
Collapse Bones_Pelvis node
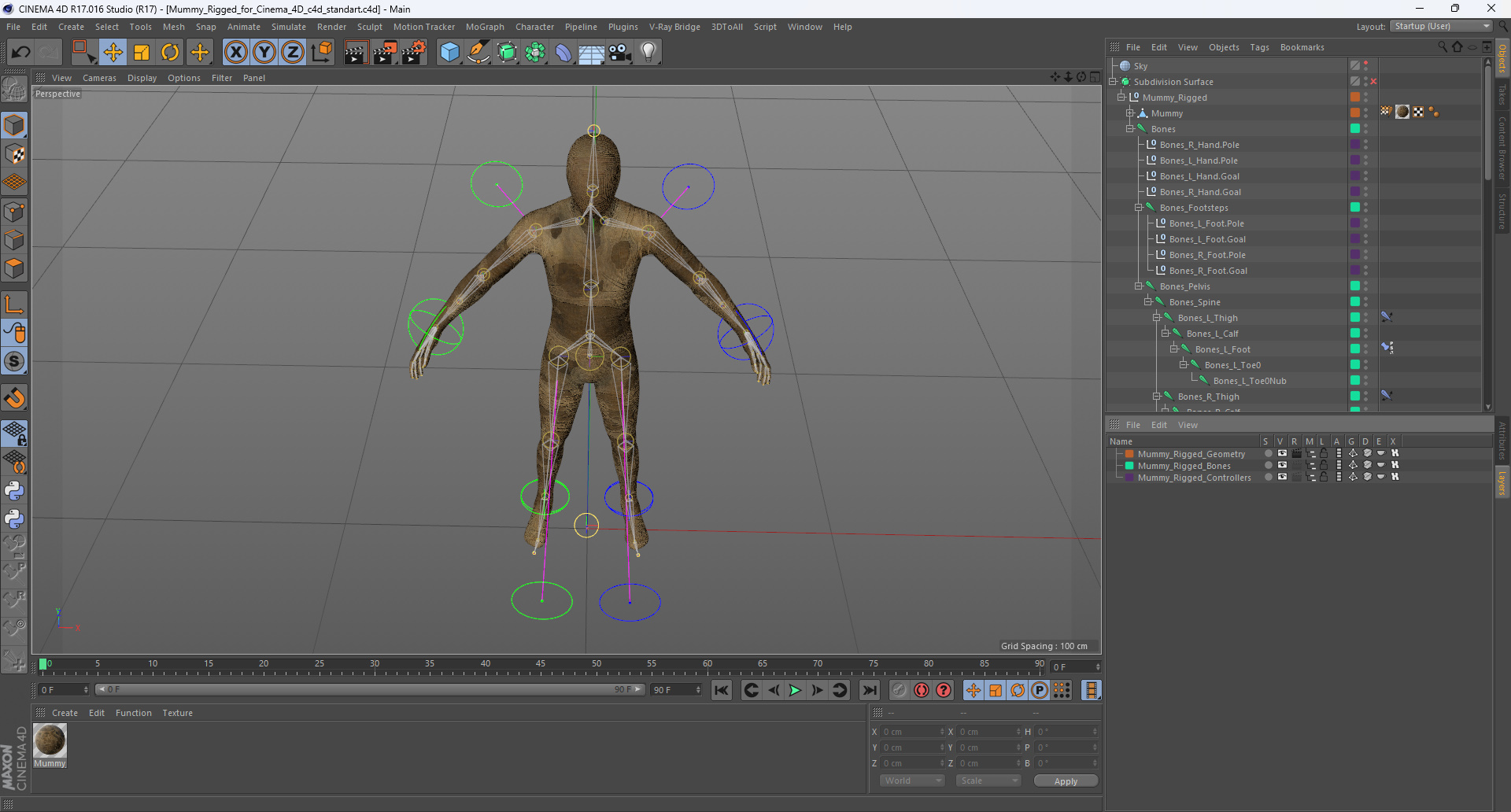pos(1139,286)
